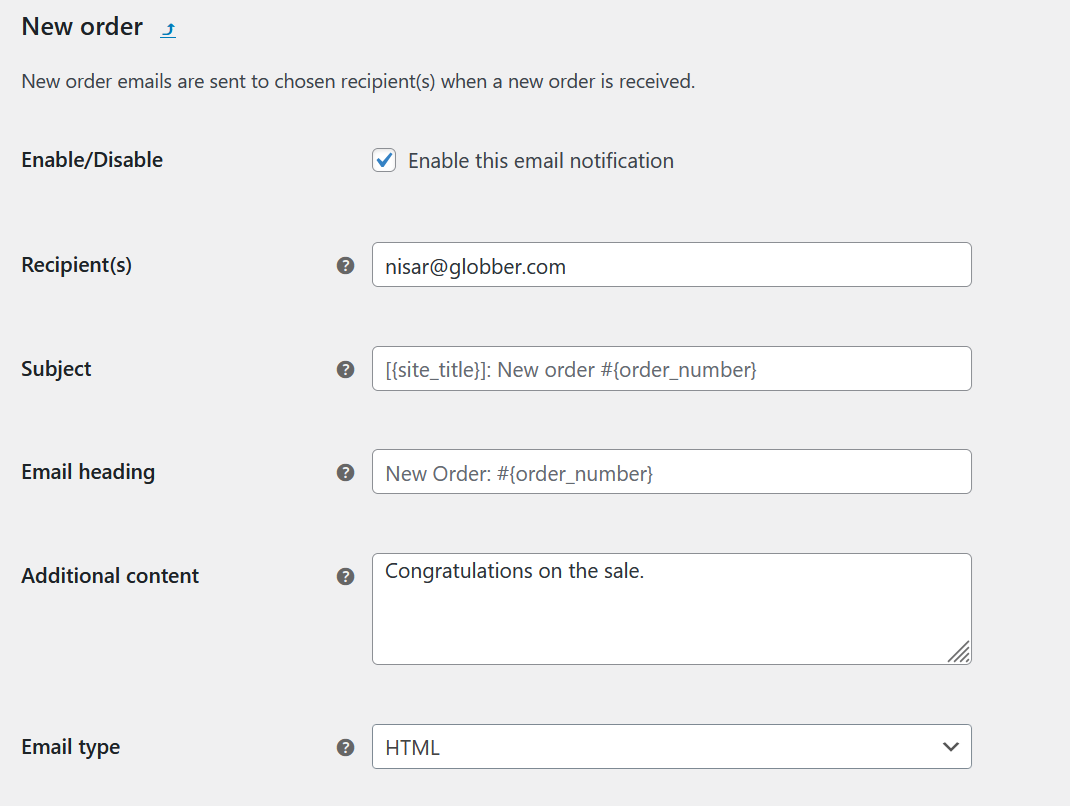Image resolution: width=1070 pixels, height=806 pixels.
Task: Click the Email heading input field
Action: point(671,472)
